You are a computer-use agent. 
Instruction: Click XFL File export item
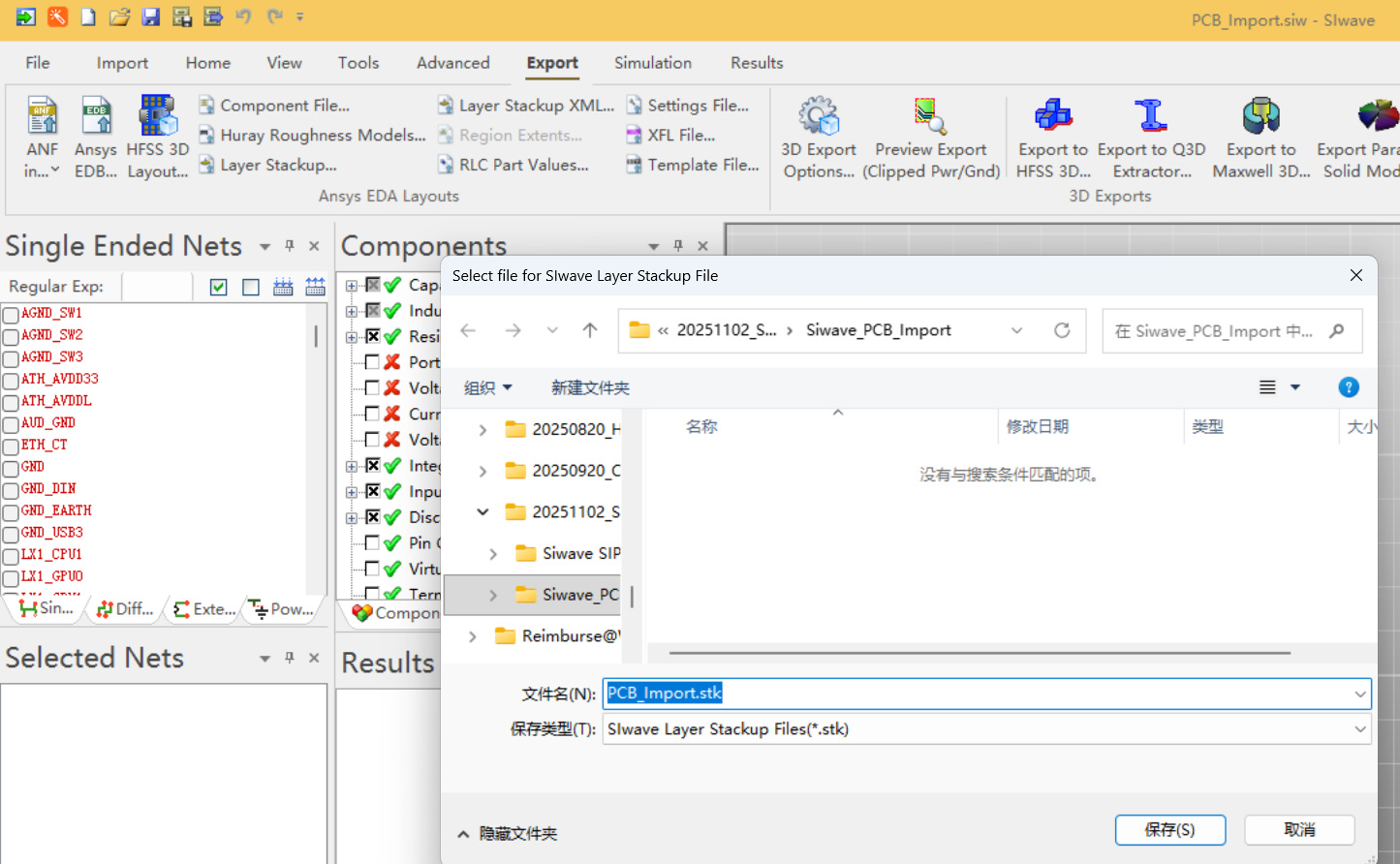coord(670,136)
